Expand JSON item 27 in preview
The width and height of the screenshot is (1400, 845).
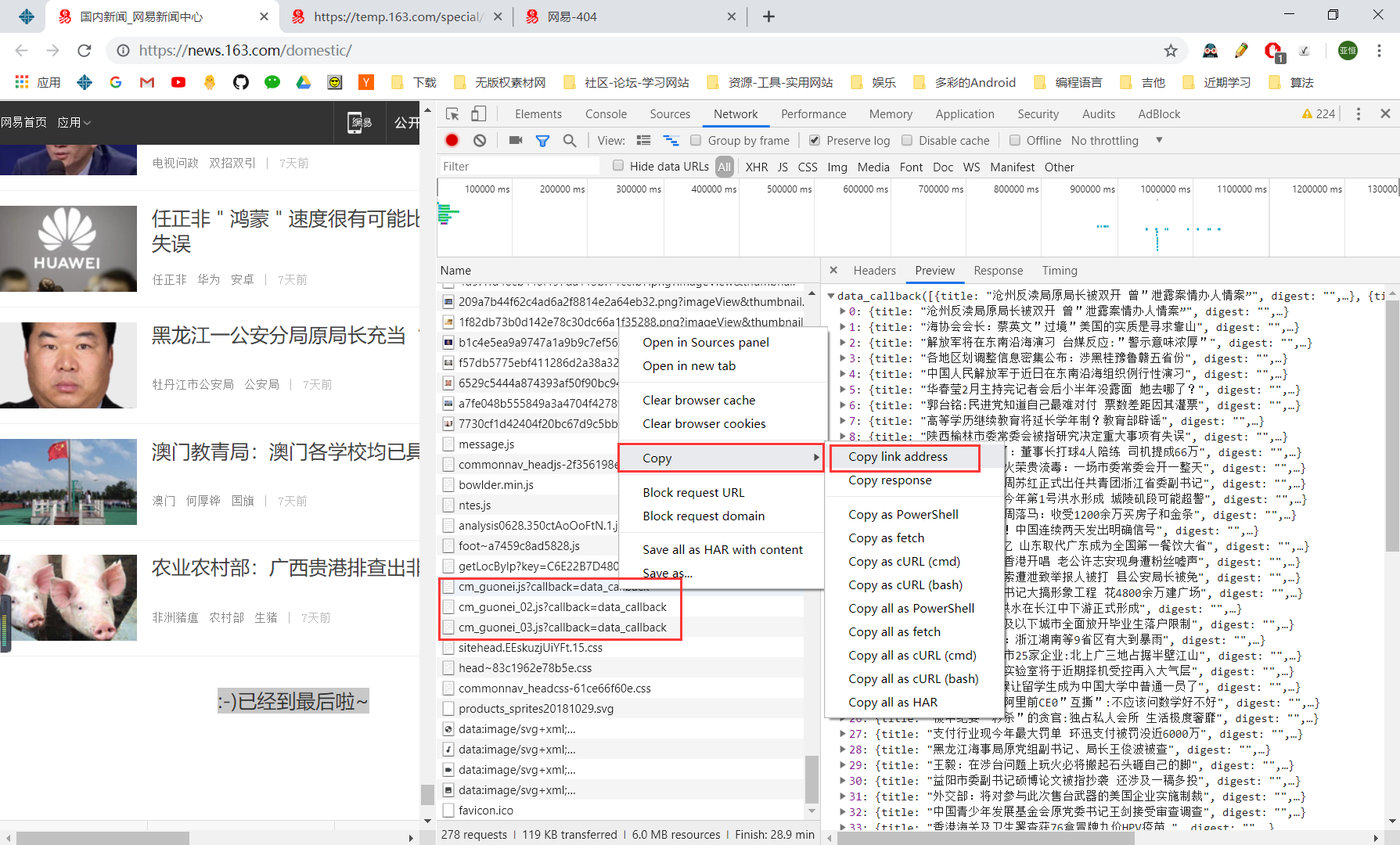[843, 734]
